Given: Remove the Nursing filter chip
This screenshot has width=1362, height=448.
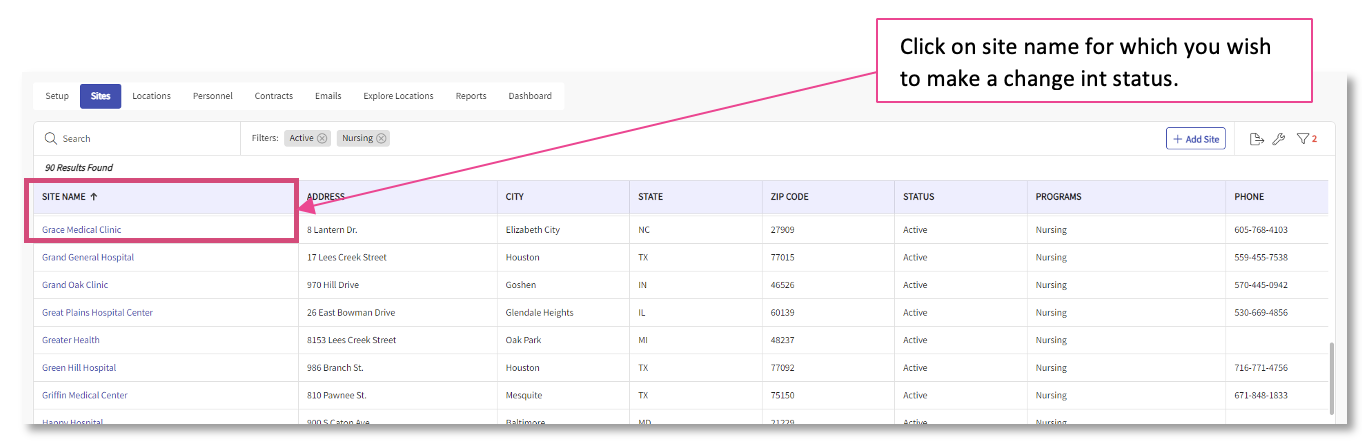Looking at the screenshot, I should [382, 139].
